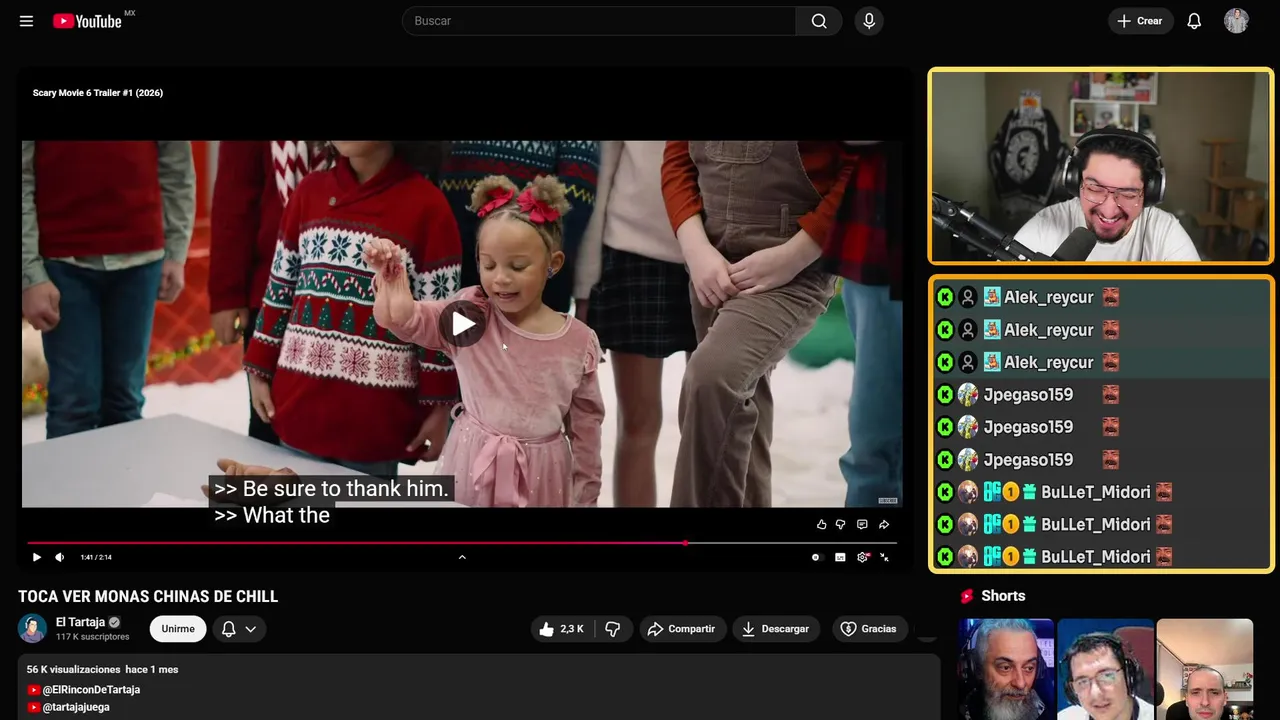Viewport: 1280px width, 720px height.
Task: Click the progress bar scrubber handle
Action: (685, 543)
